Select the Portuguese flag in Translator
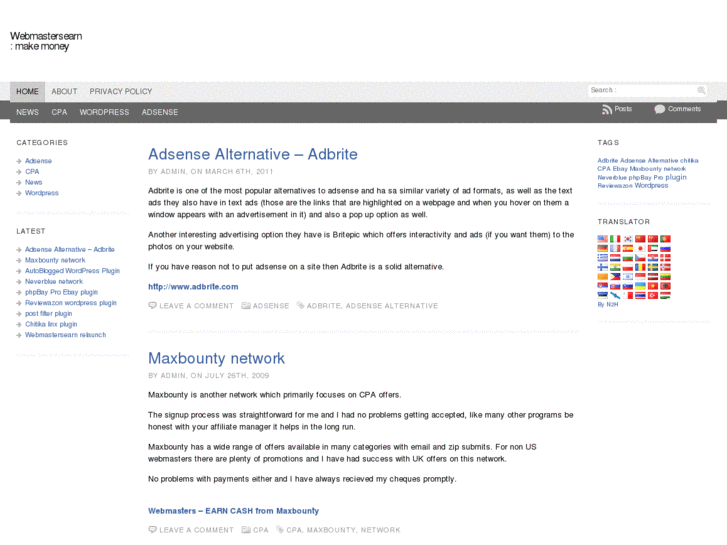The width and height of the screenshot is (727, 545). point(665,239)
